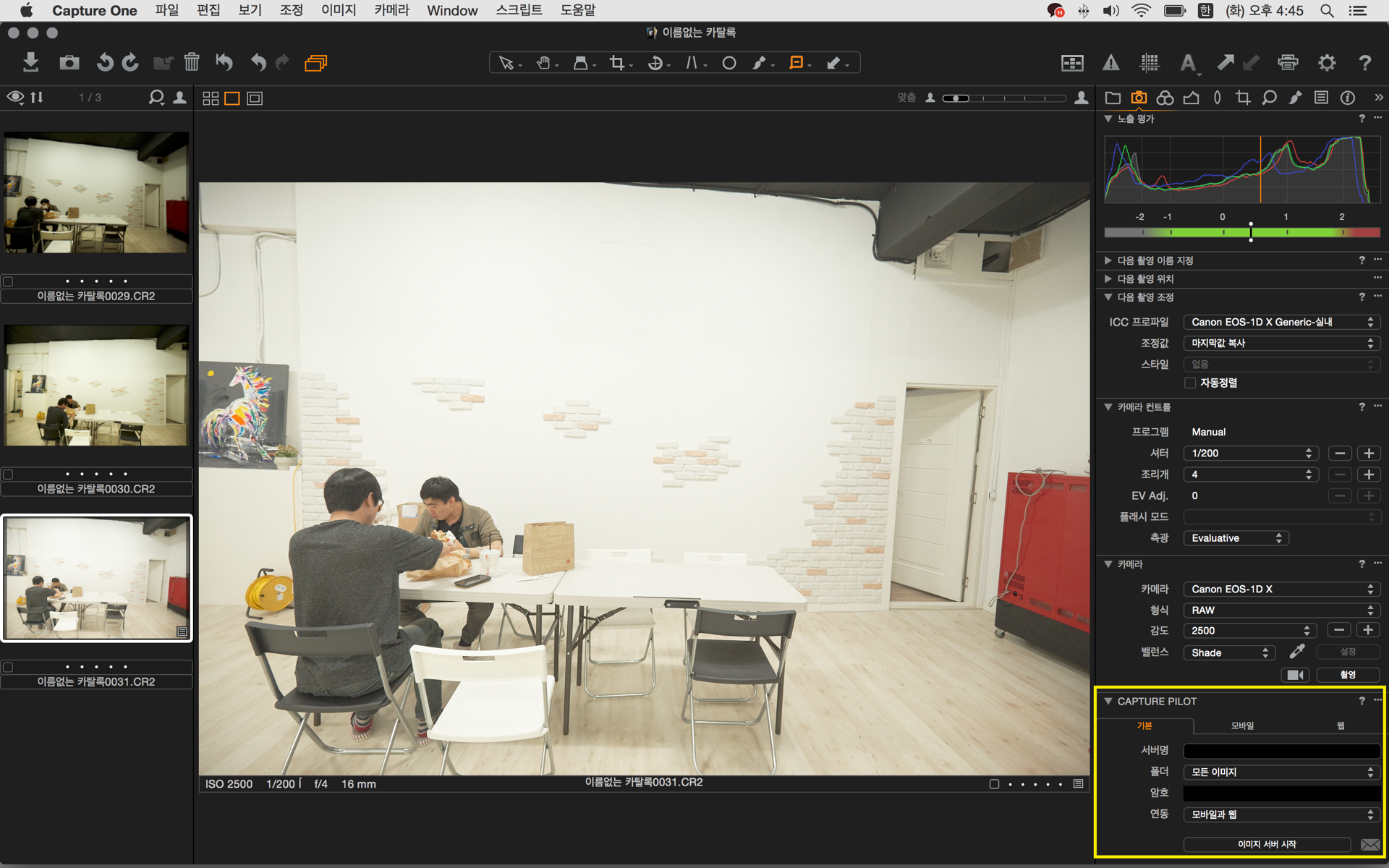Click the camera capture toolbar icon

[x=69, y=62]
